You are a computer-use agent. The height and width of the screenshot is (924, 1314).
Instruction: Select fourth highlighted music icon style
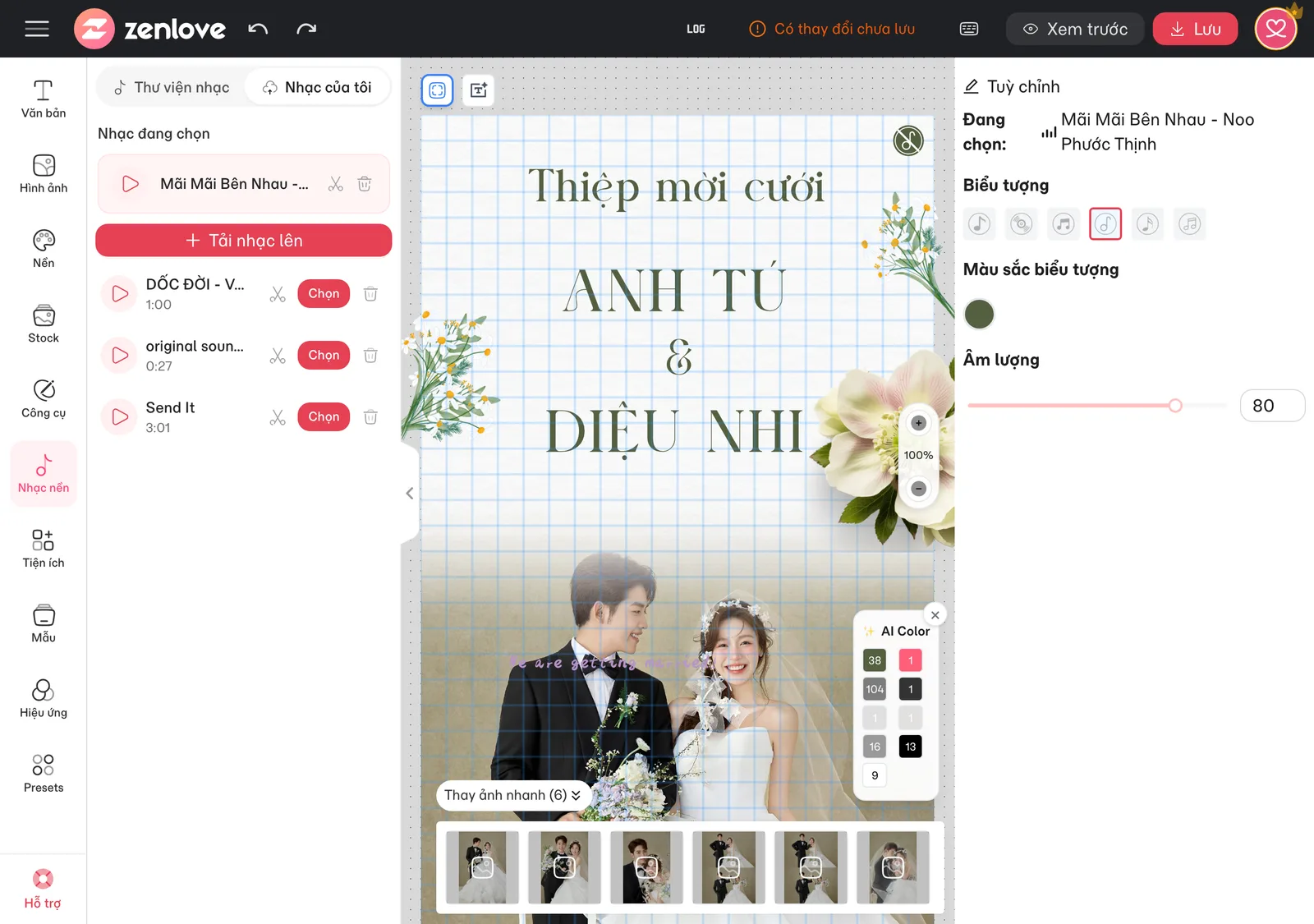(x=1105, y=223)
